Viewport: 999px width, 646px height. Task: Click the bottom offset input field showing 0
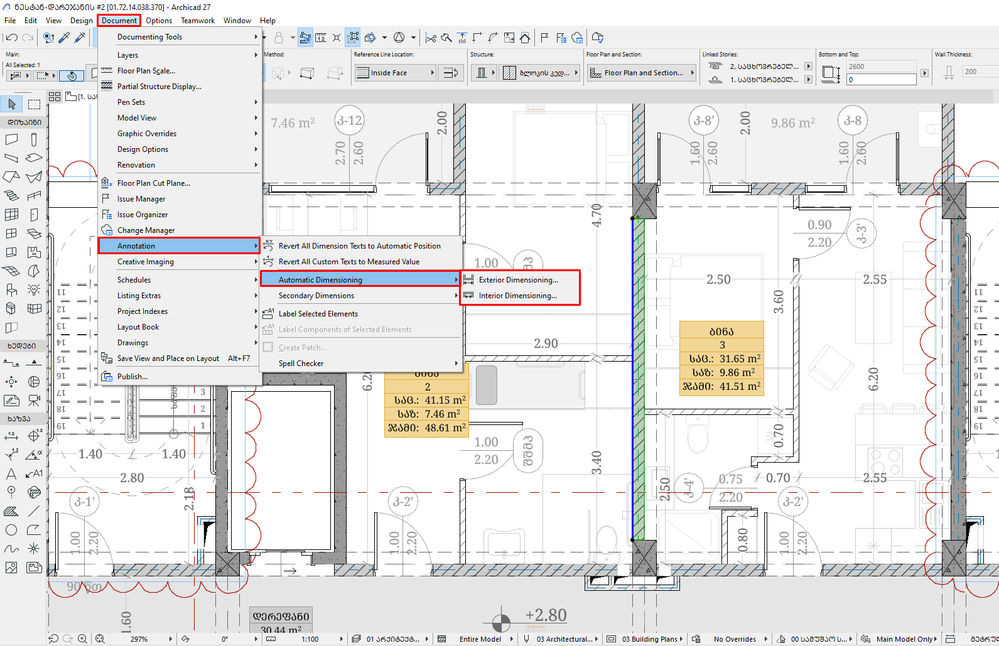click(x=880, y=79)
